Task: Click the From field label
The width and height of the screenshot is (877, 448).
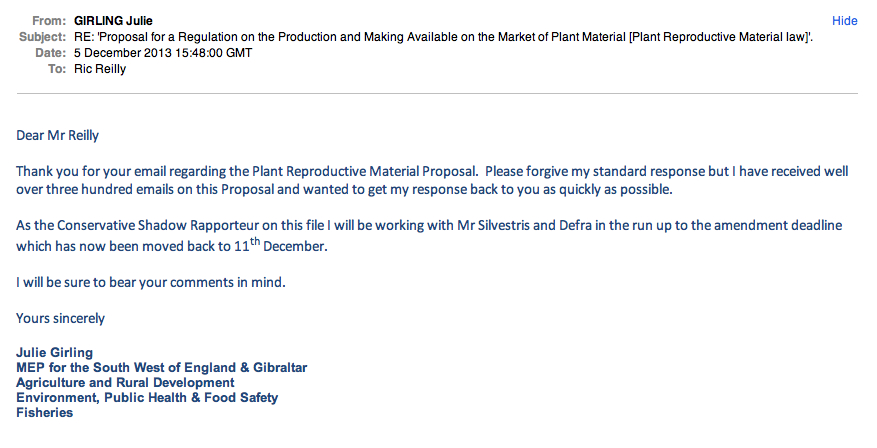Action: coord(49,21)
